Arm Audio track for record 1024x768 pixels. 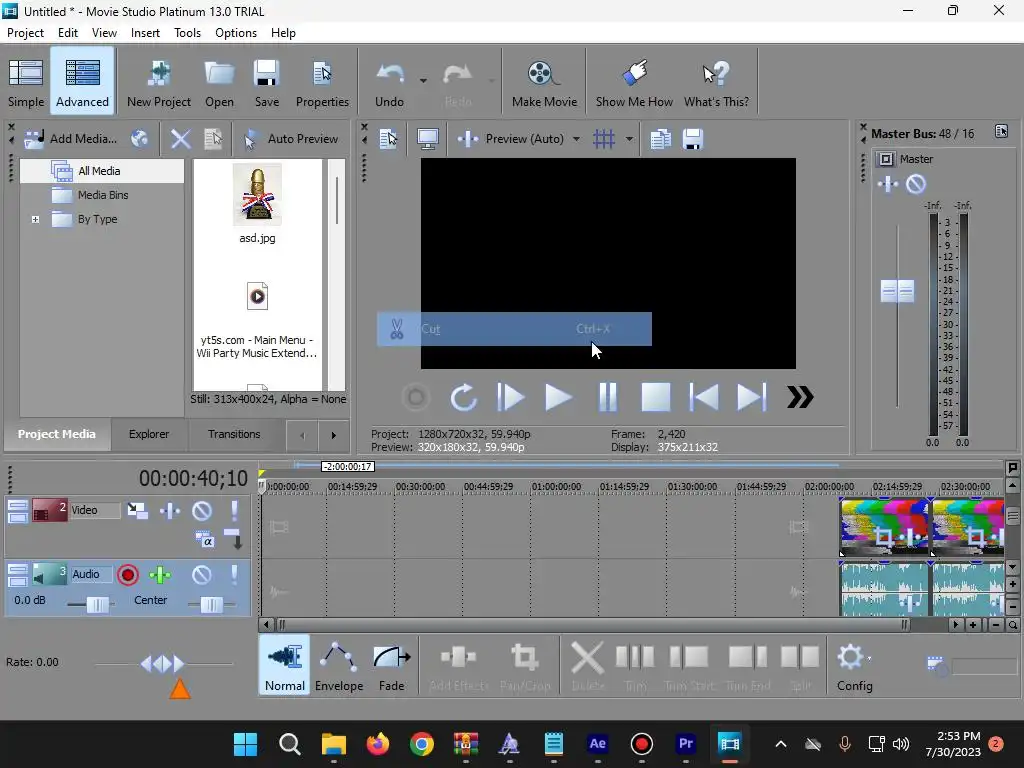click(128, 575)
